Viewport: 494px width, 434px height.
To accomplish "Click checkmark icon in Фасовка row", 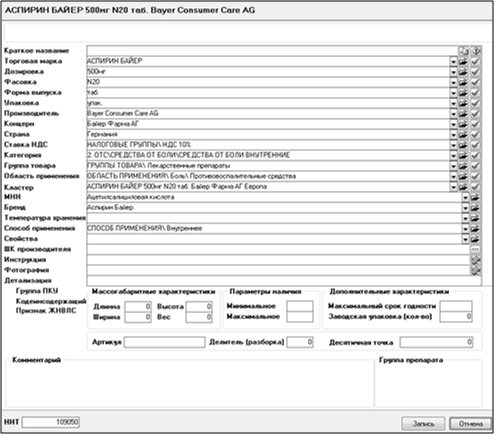I will pos(475,82).
